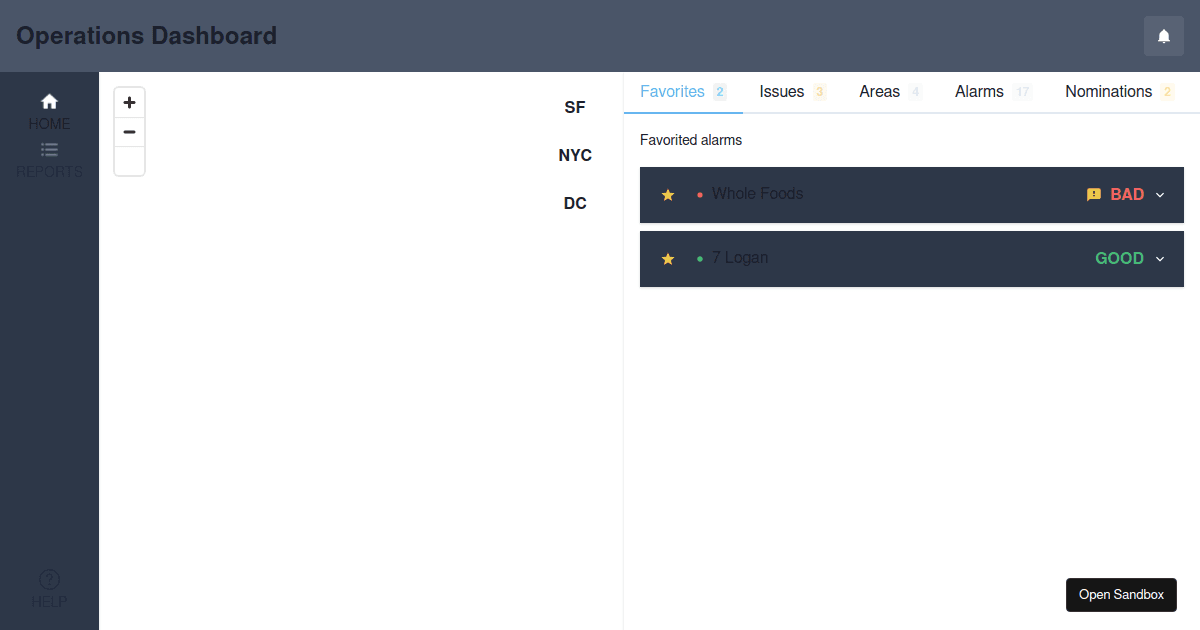The width and height of the screenshot is (1200, 630).
Task: Switch to the Issues tab
Action: point(793,92)
